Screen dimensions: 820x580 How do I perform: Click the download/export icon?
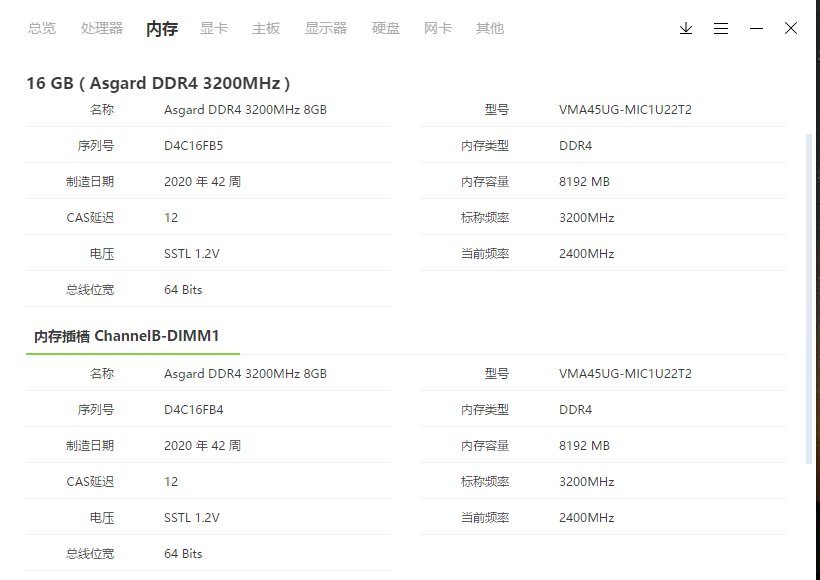pyautogui.click(x=686, y=28)
